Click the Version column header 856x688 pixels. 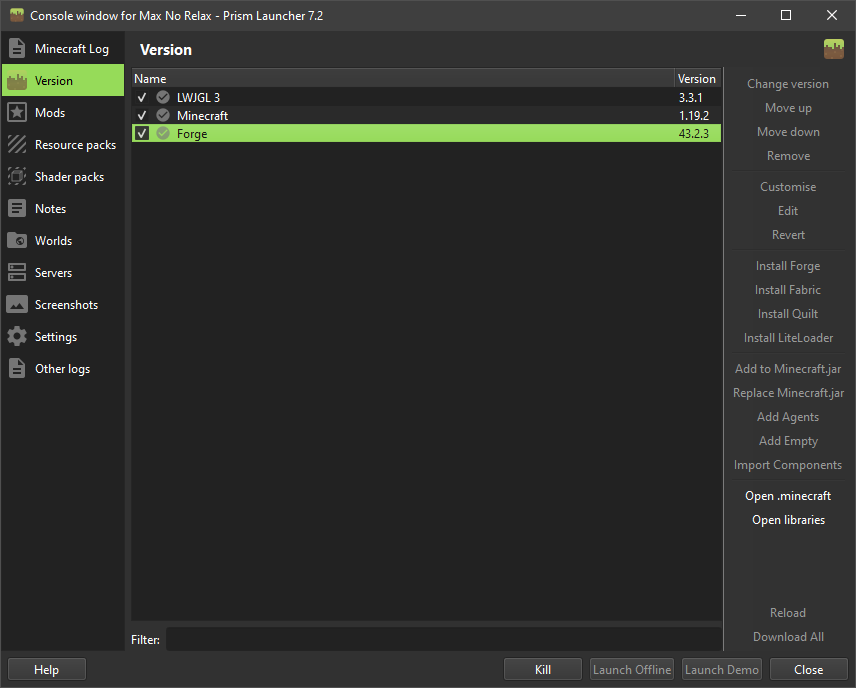pyautogui.click(x=698, y=79)
